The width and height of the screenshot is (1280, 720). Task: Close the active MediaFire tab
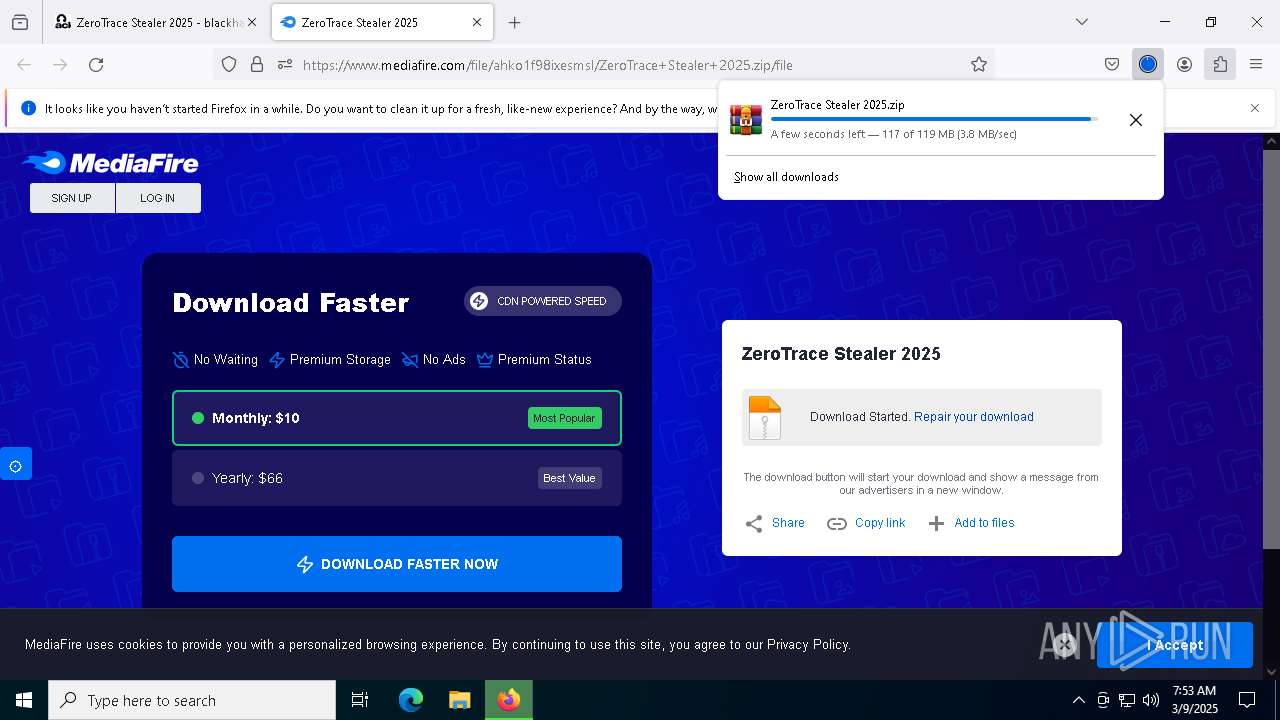477,22
